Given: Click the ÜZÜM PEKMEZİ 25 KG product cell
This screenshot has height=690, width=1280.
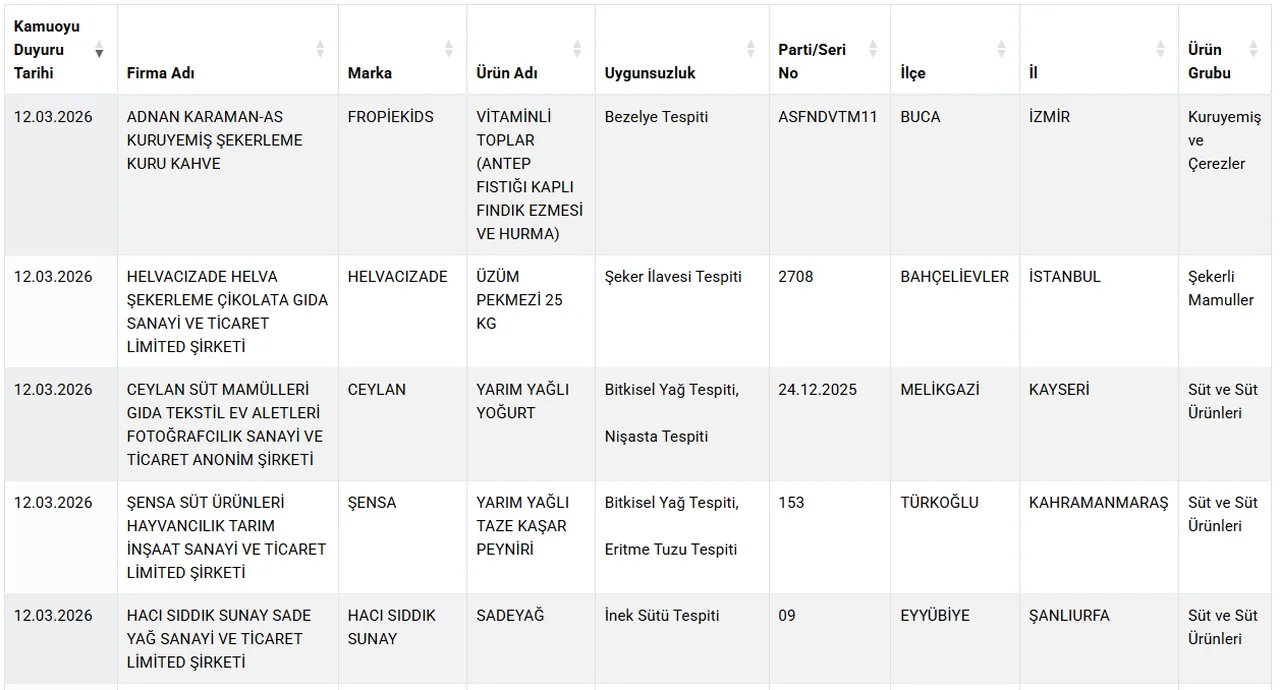Looking at the screenshot, I should 519,300.
